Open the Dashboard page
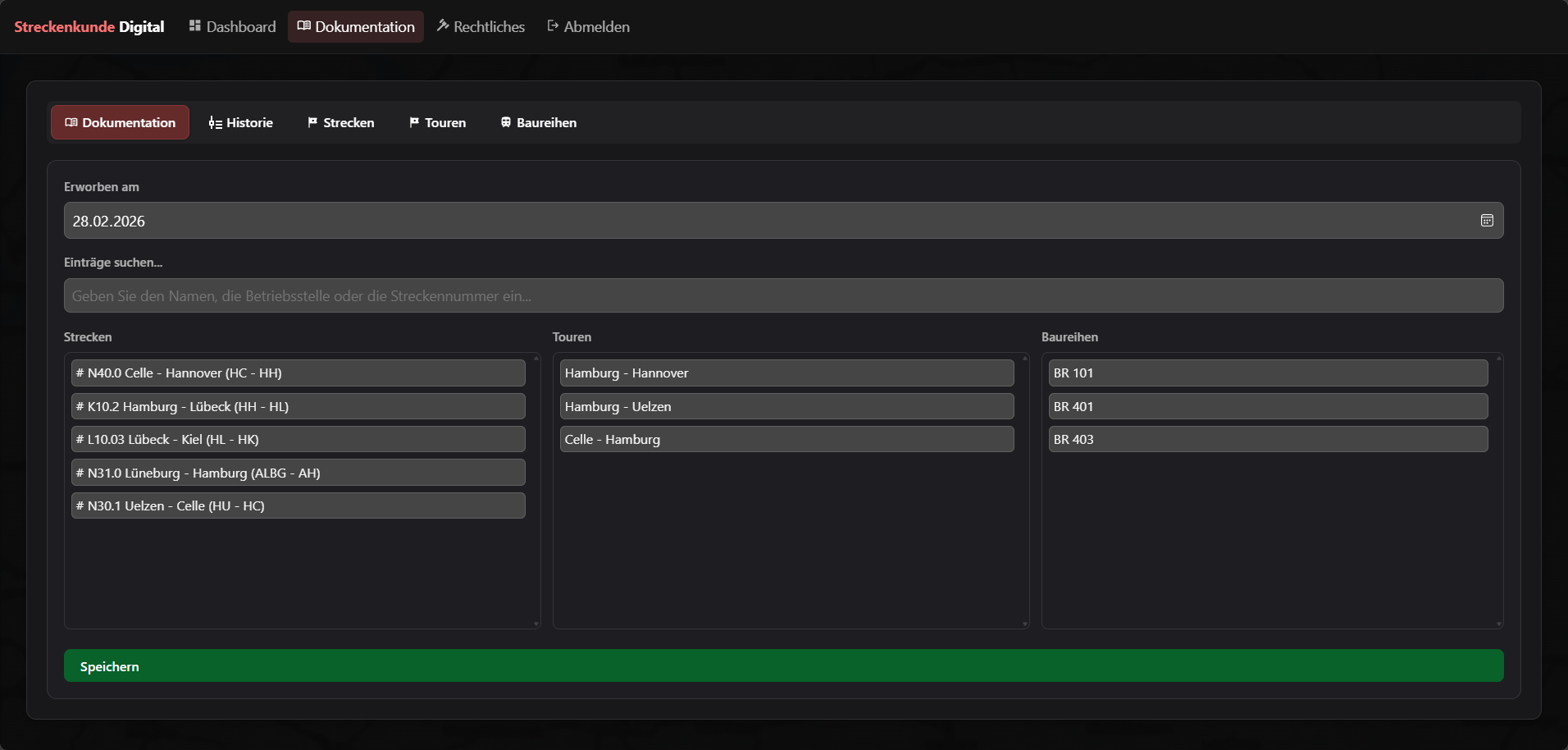 (x=232, y=26)
